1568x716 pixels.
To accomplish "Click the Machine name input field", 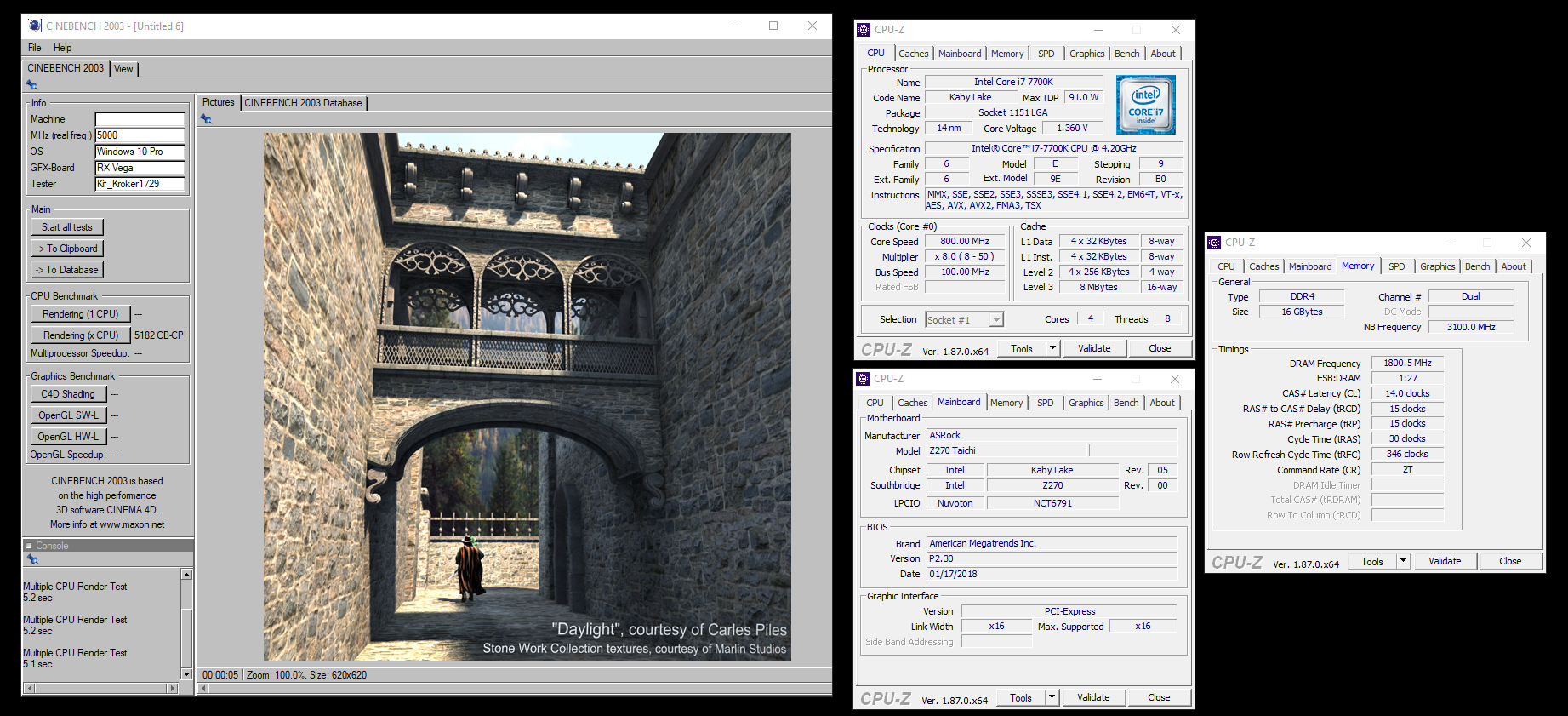I will (140, 119).
